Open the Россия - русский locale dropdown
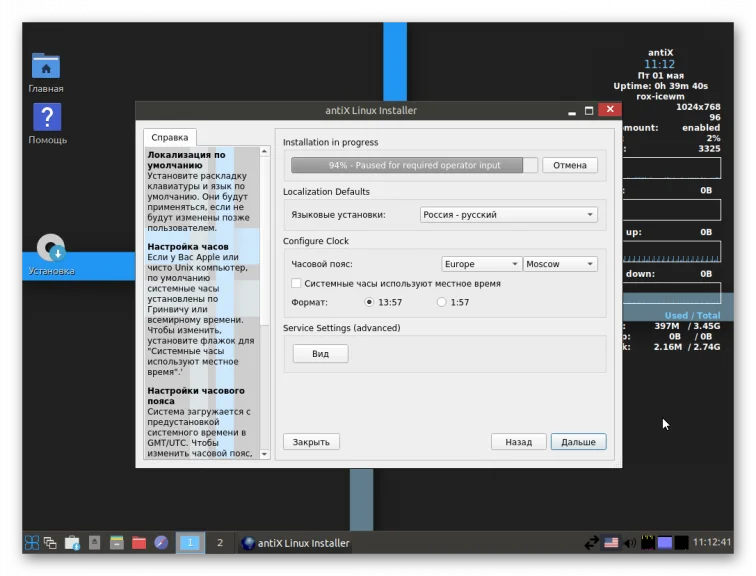Screen dimensions: 756x576 pos(508,214)
